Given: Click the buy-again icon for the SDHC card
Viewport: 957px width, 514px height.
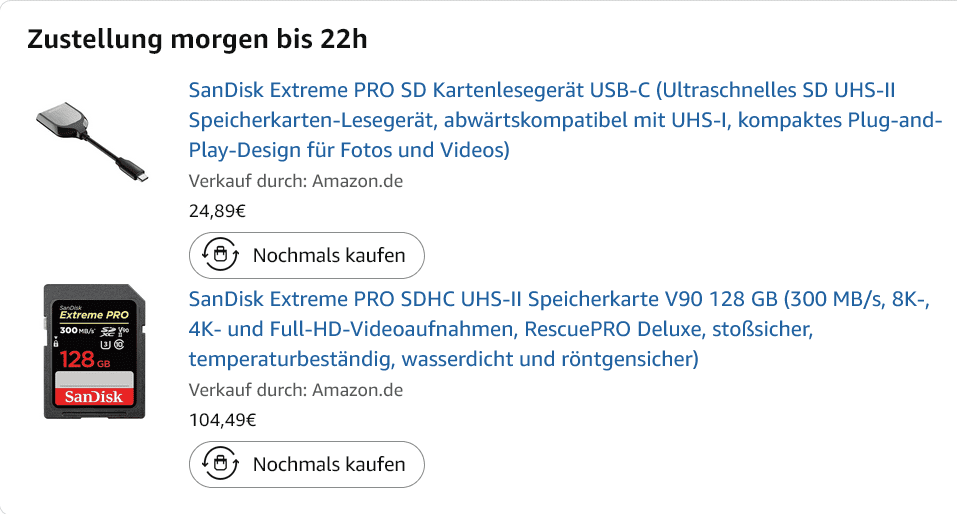Looking at the screenshot, I should click(x=220, y=464).
